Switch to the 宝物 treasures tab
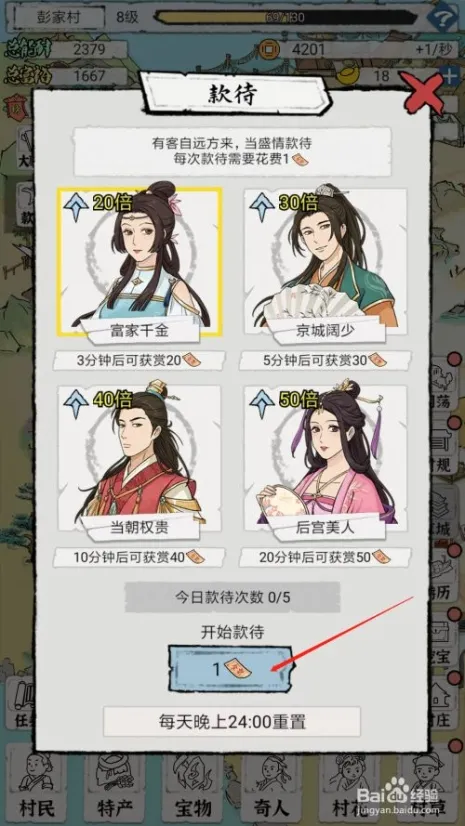 pos(192,788)
